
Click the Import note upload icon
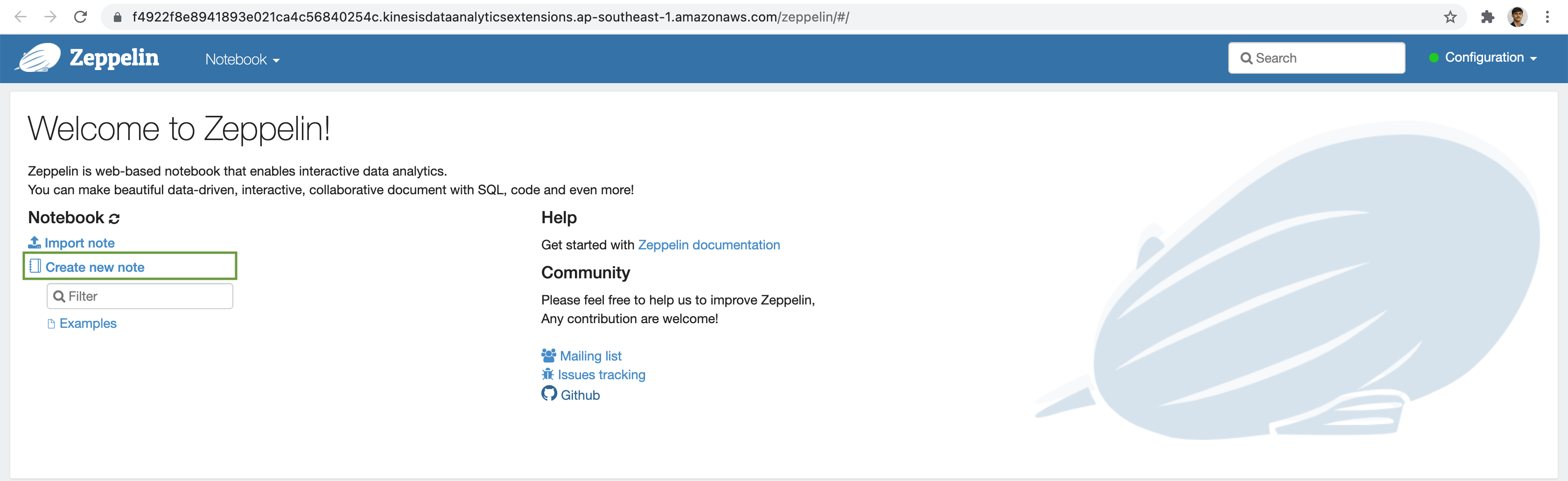point(35,242)
